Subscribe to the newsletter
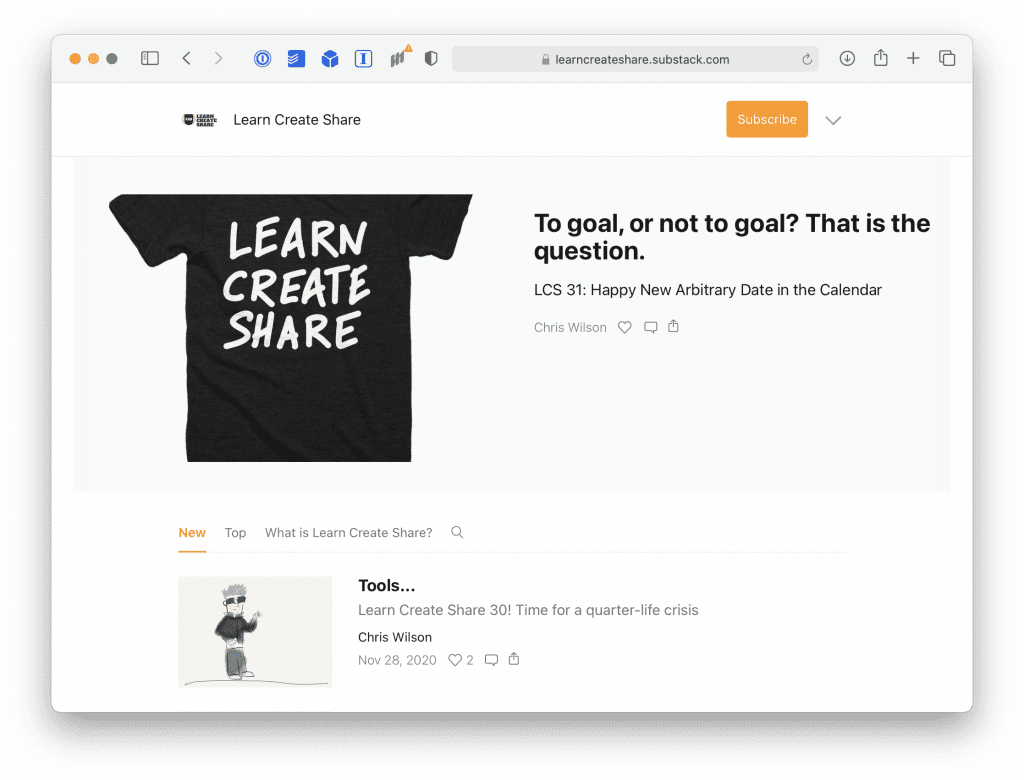1024x780 pixels. pos(767,120)
